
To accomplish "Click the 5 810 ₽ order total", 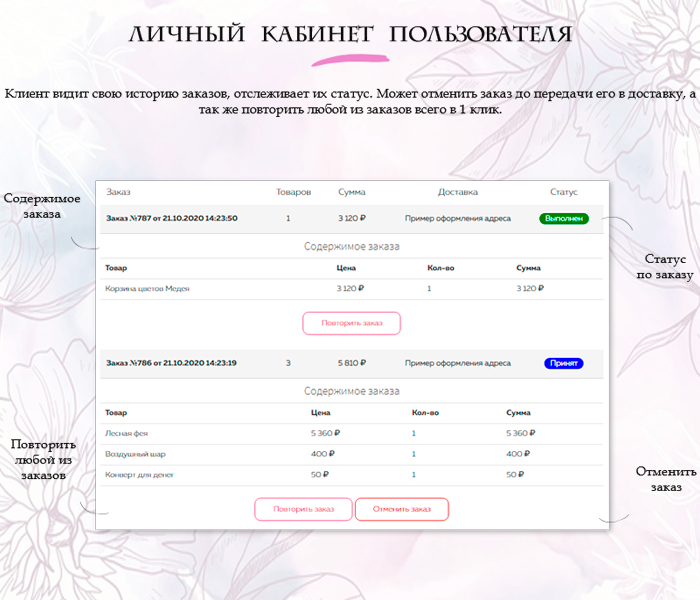I will coord(352,363).
